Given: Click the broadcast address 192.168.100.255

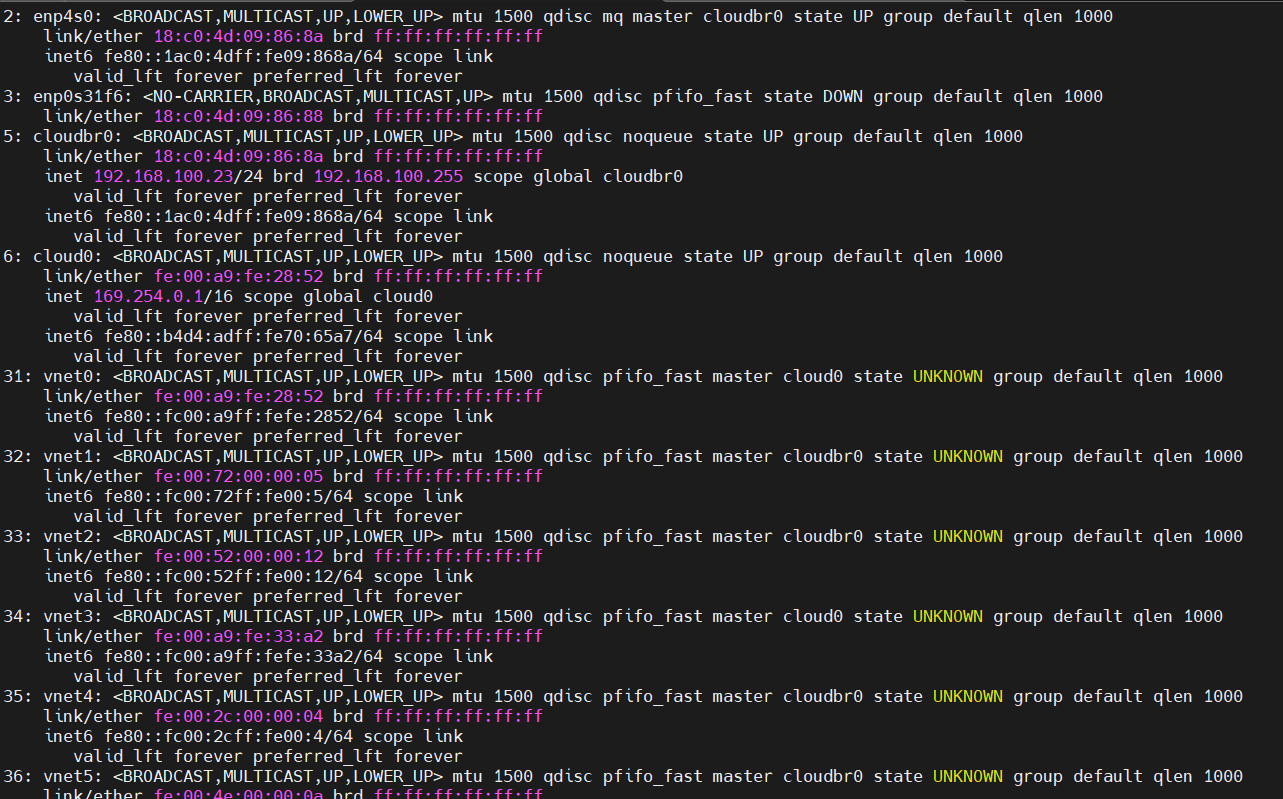Looking at the screenshot, I should [388, 176].
